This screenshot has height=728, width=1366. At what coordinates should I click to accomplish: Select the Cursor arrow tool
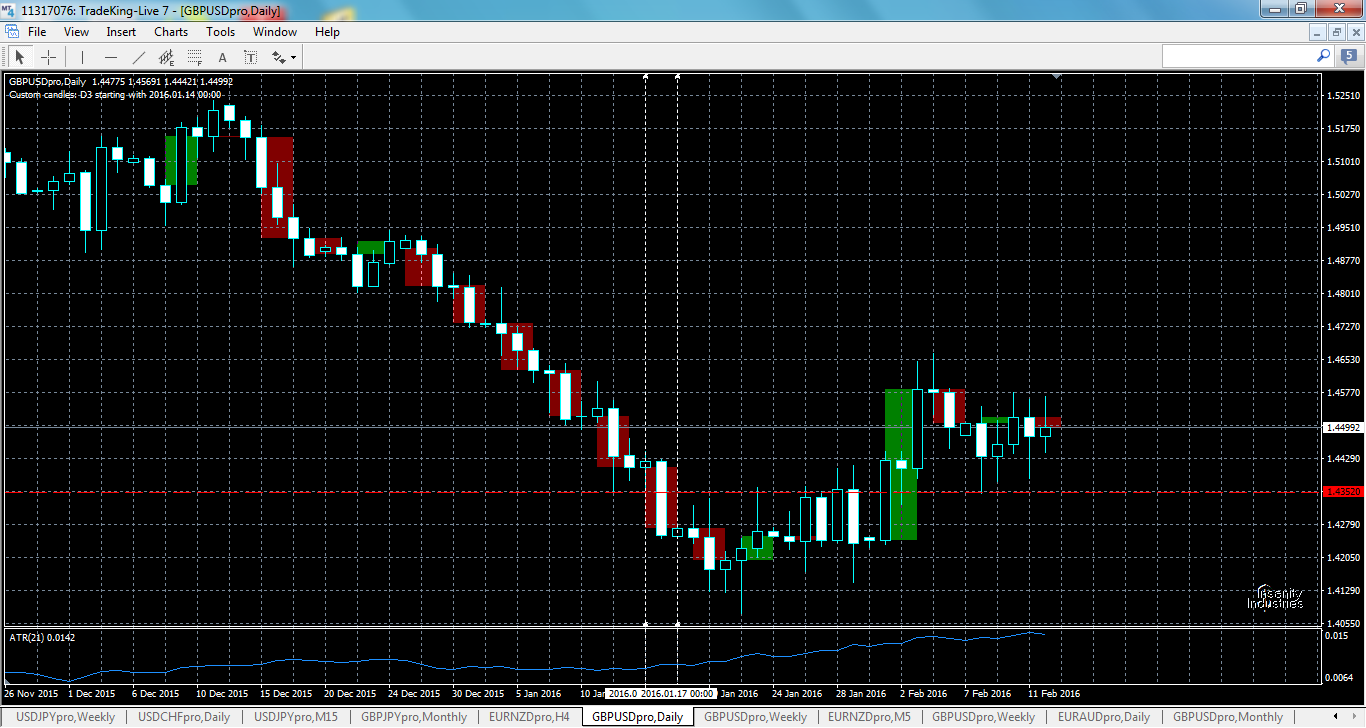coord(19,57)
